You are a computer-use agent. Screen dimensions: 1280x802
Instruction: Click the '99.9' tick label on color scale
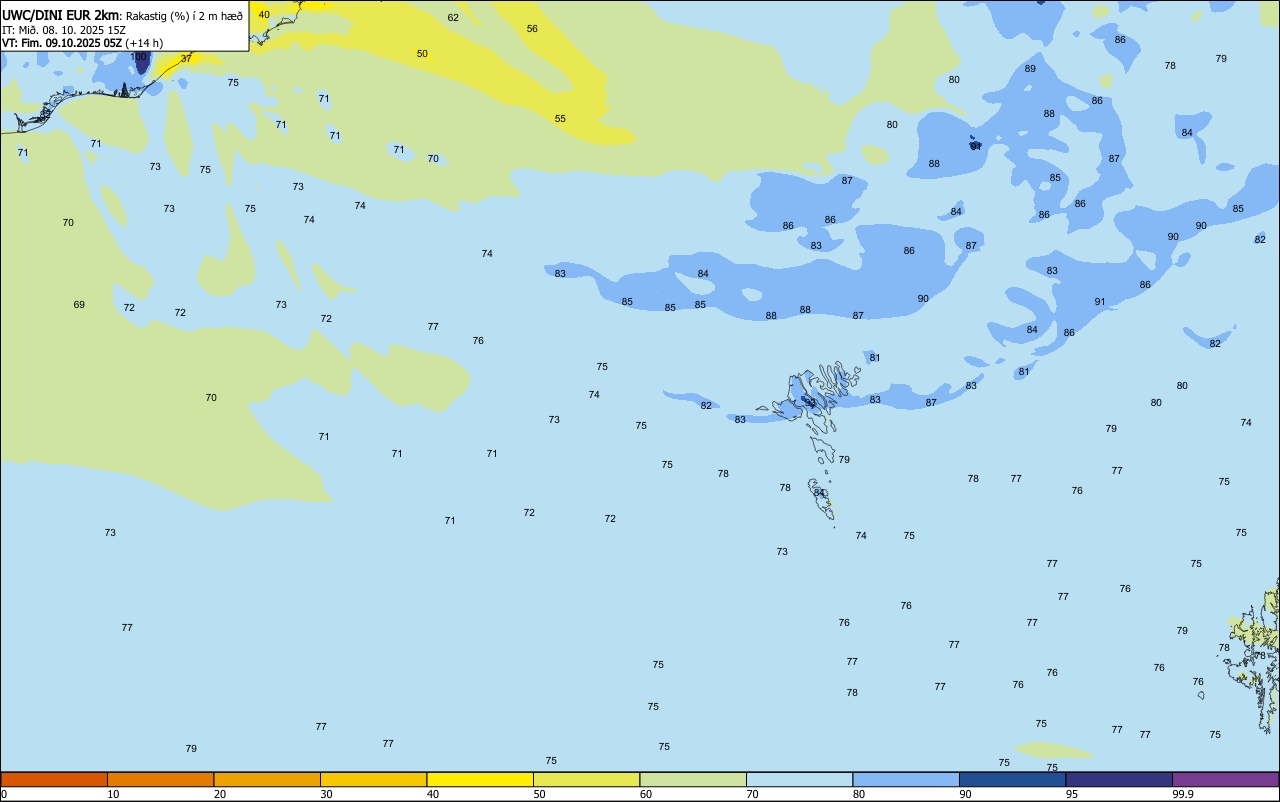click(x=1183, y=794)
